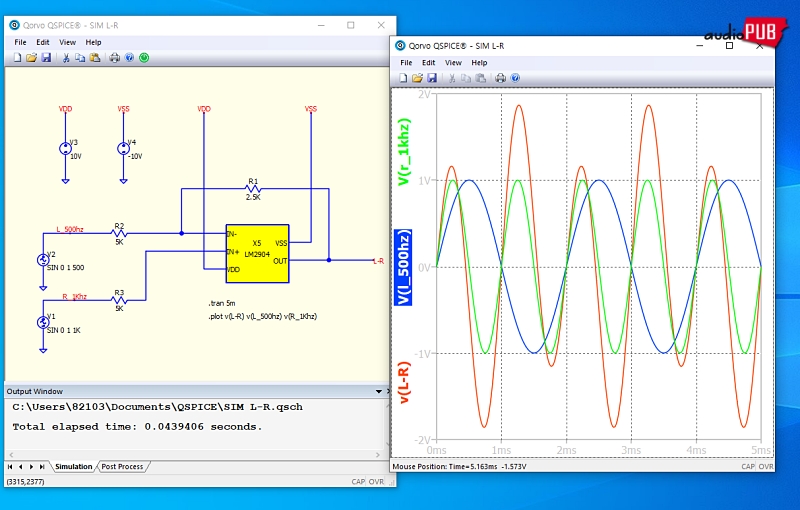Click the green Run Simulation icon in schematic toolbar
This screenshot has width=800, height=510.
point(144,58)
